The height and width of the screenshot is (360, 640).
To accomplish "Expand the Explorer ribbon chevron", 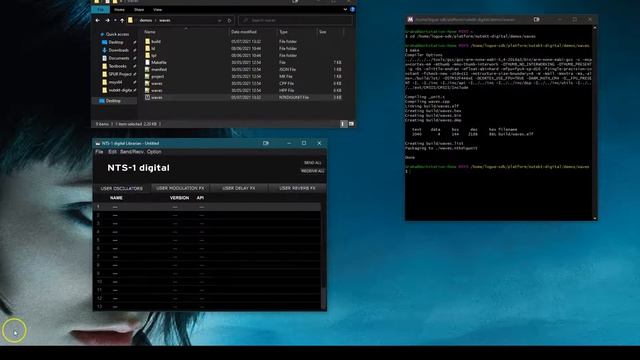I will [345, 9].
